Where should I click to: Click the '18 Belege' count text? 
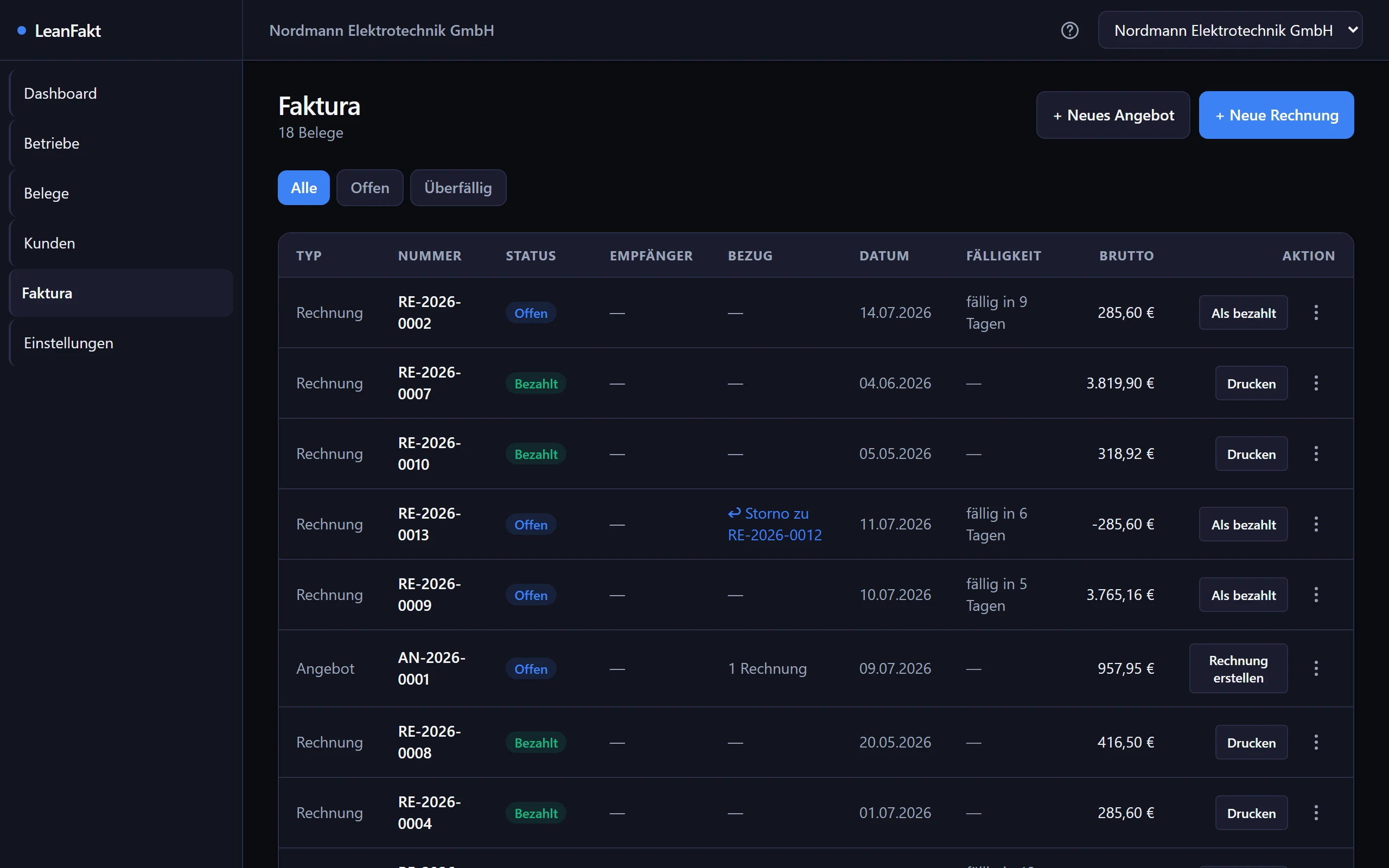click(x=310, y=132)
